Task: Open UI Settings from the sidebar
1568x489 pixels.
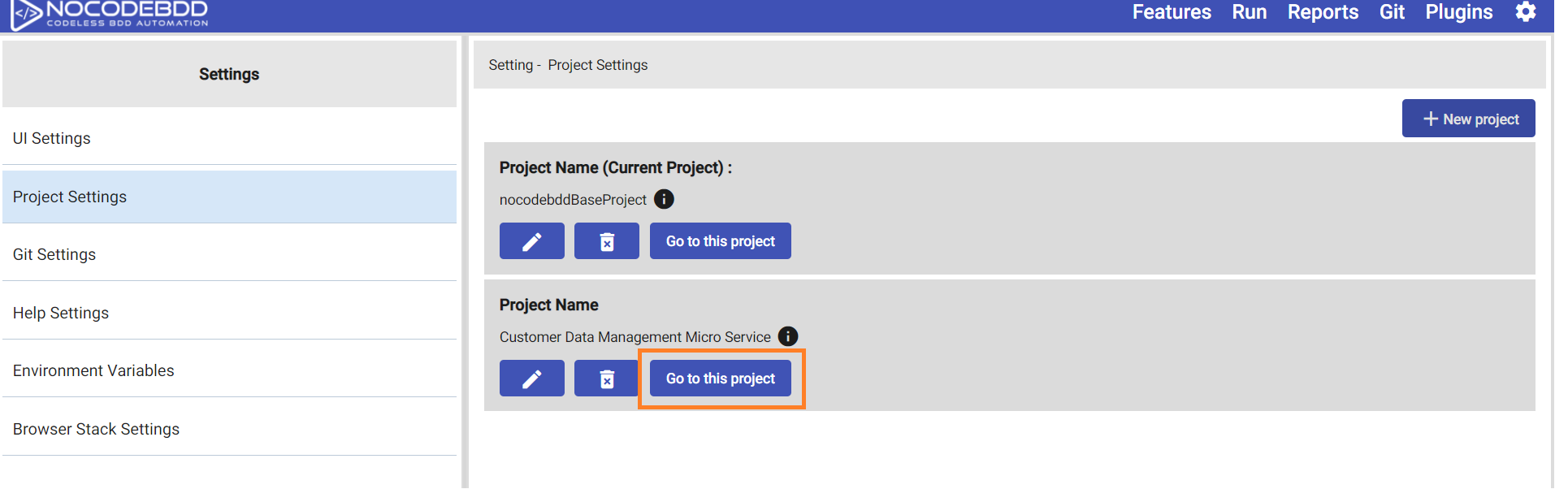Action: 51,138
